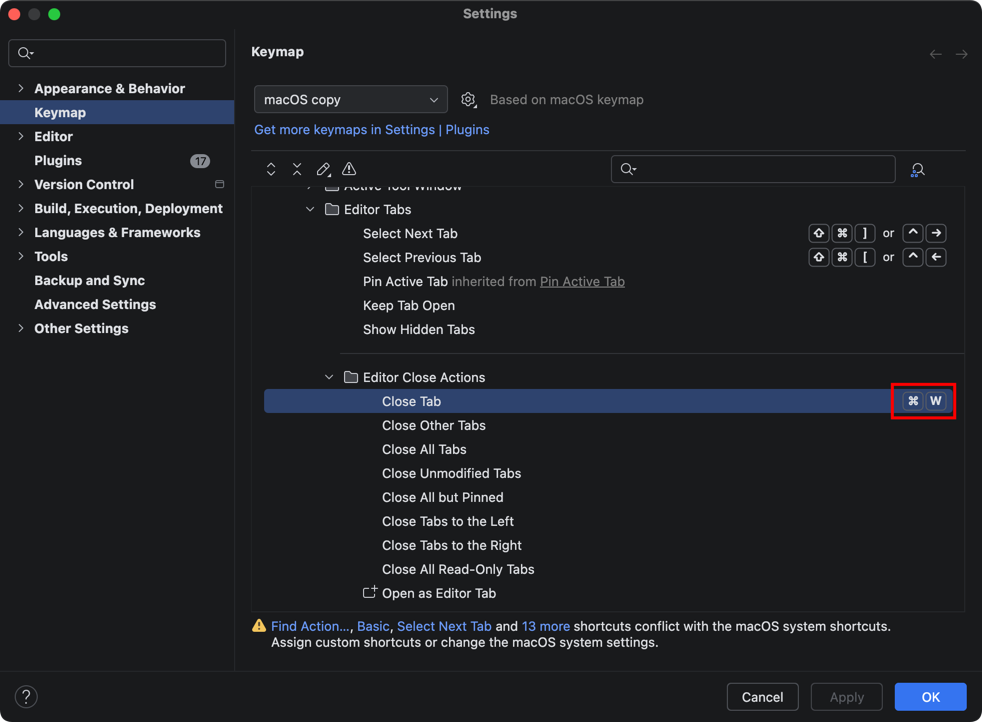Click the keymap gear actions icon
This screenshot has width=982, height=722.
[x=468, y=100]
